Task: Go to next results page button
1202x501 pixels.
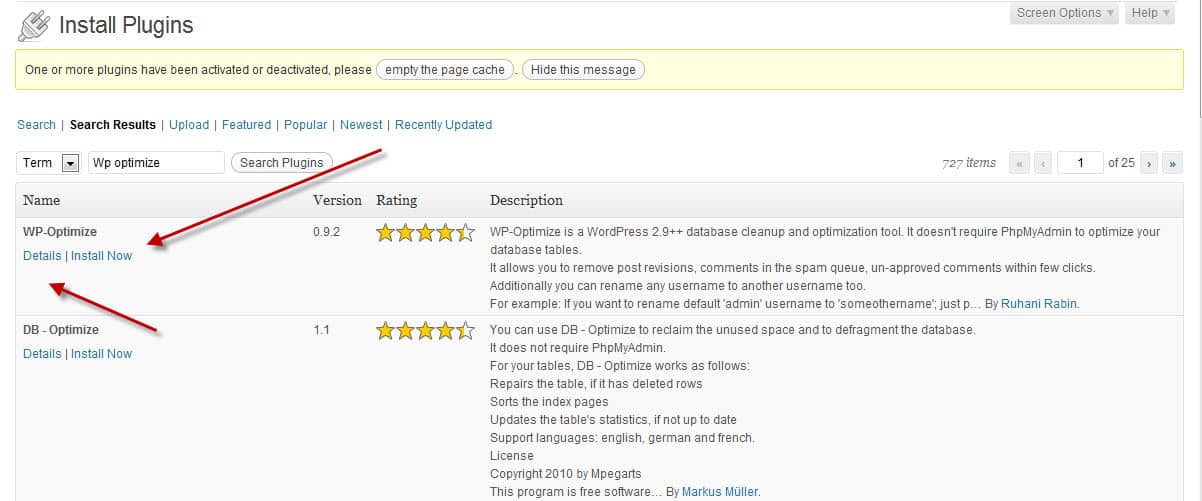Action: click(x=1150, y=163)
